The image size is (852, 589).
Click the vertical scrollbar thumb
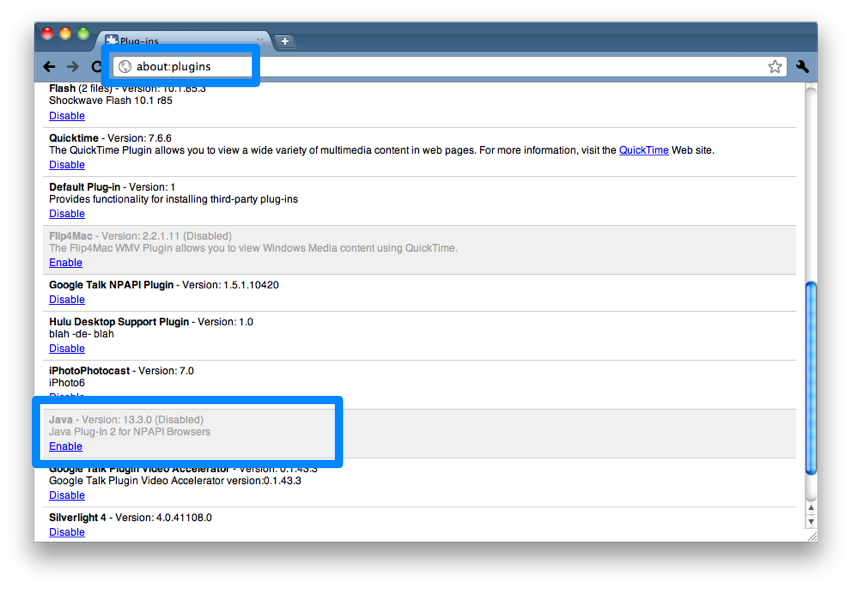tap(811, 378)
